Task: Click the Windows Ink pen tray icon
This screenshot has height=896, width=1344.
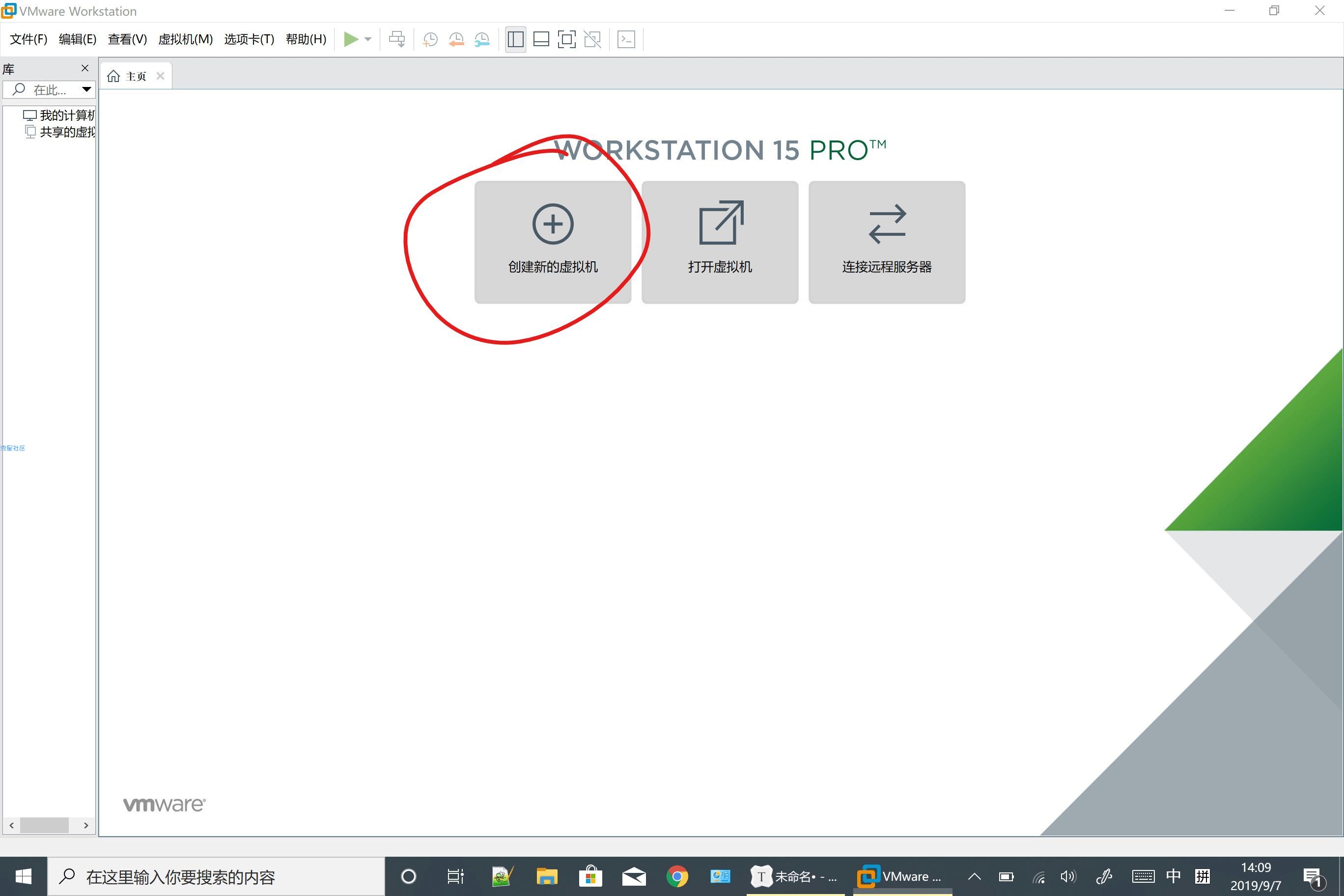Action: pos(1104,876)
